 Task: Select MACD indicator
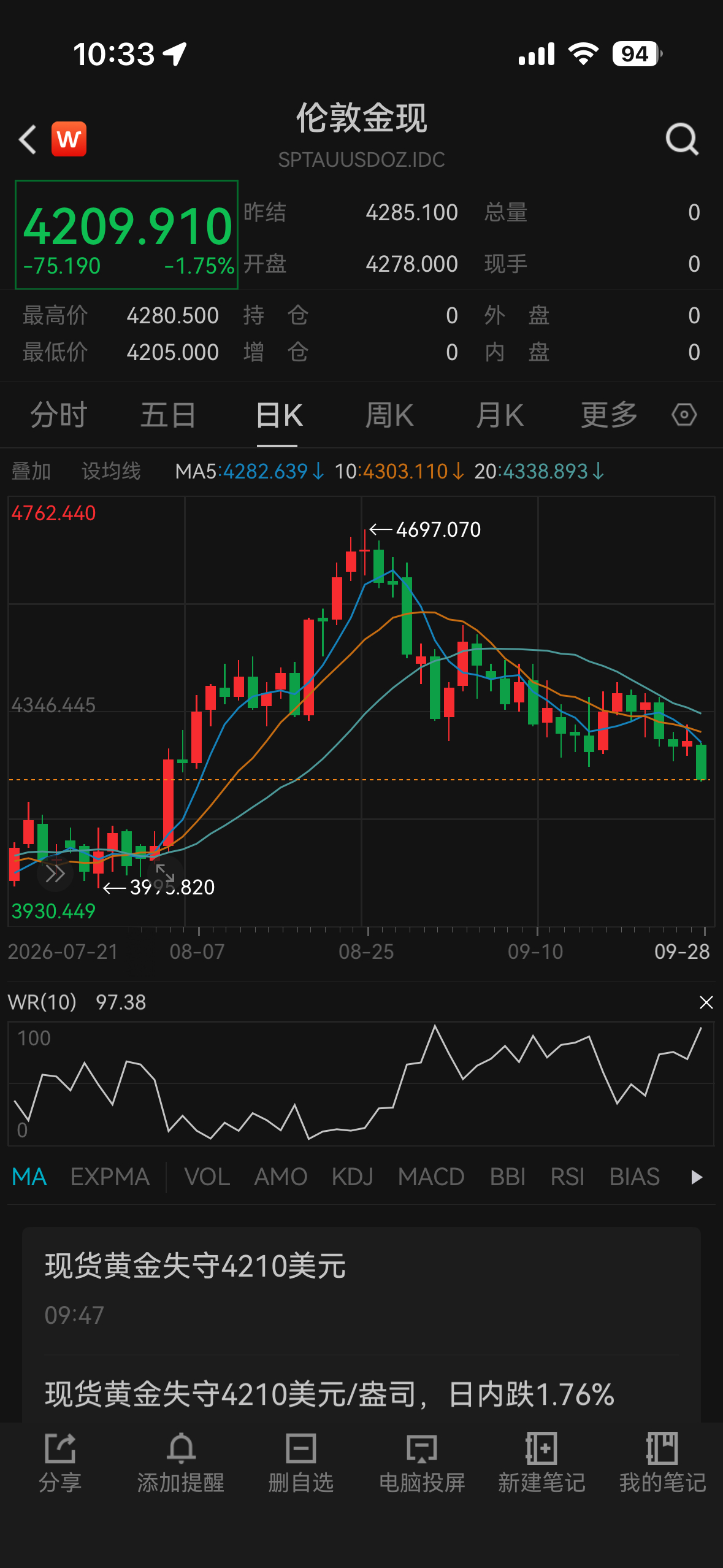point(431,1177)
